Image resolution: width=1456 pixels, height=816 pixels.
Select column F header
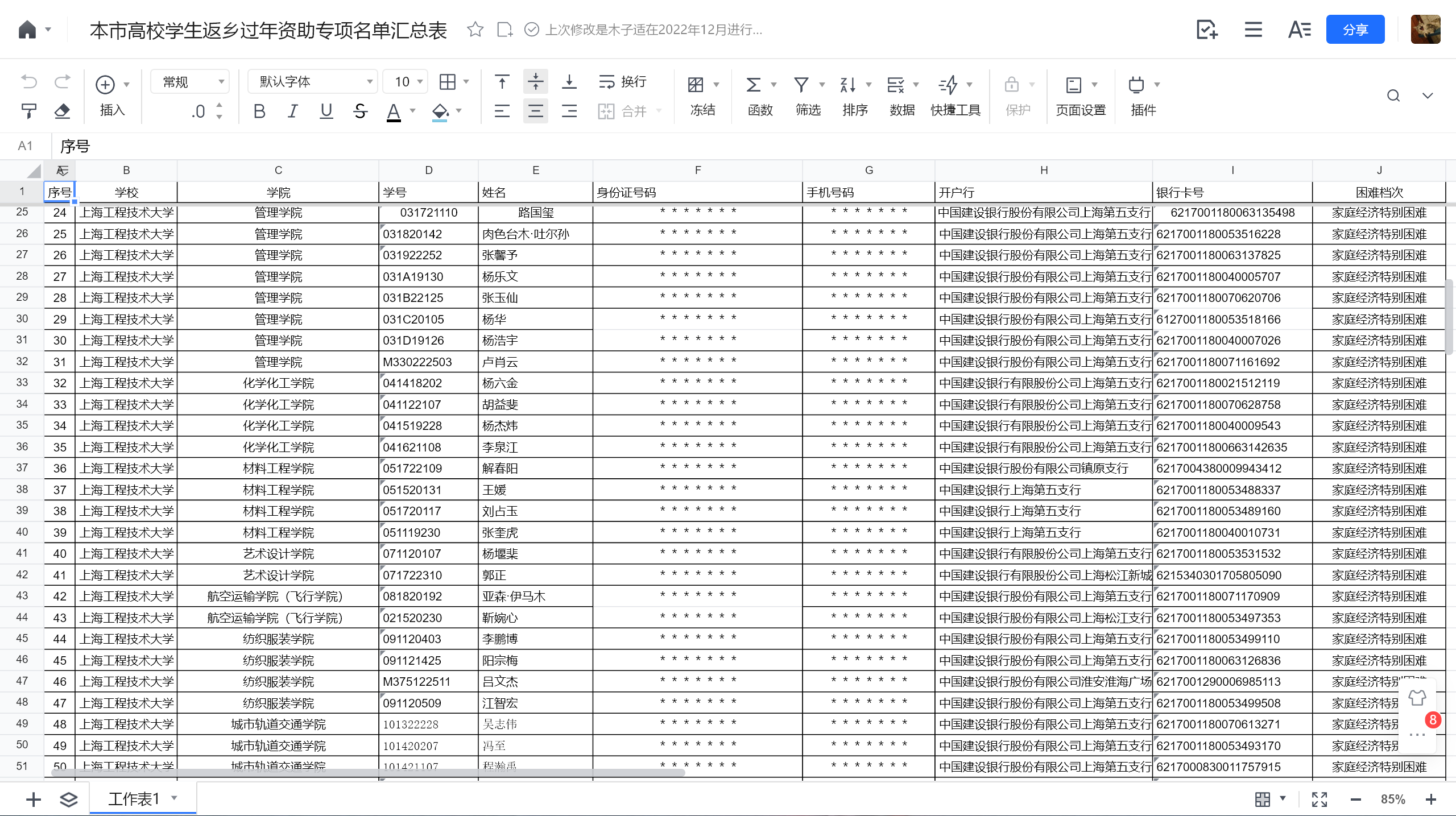(697, 170)
